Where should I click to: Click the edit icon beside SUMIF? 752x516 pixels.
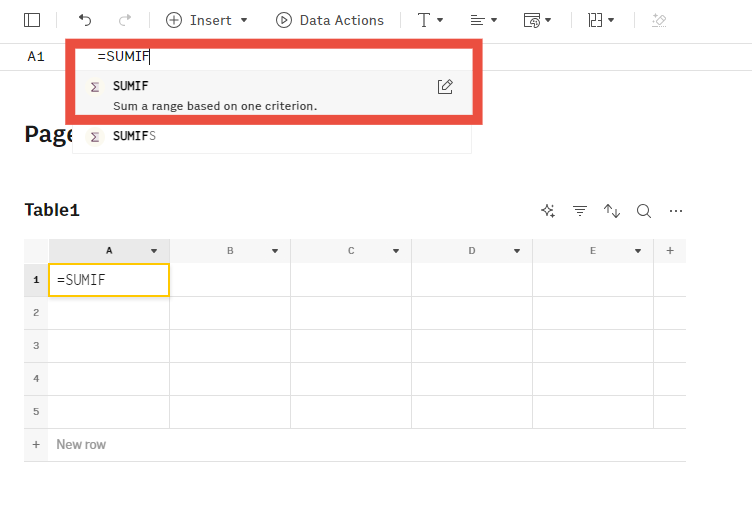pyautogui.click(x=446, y=87)
